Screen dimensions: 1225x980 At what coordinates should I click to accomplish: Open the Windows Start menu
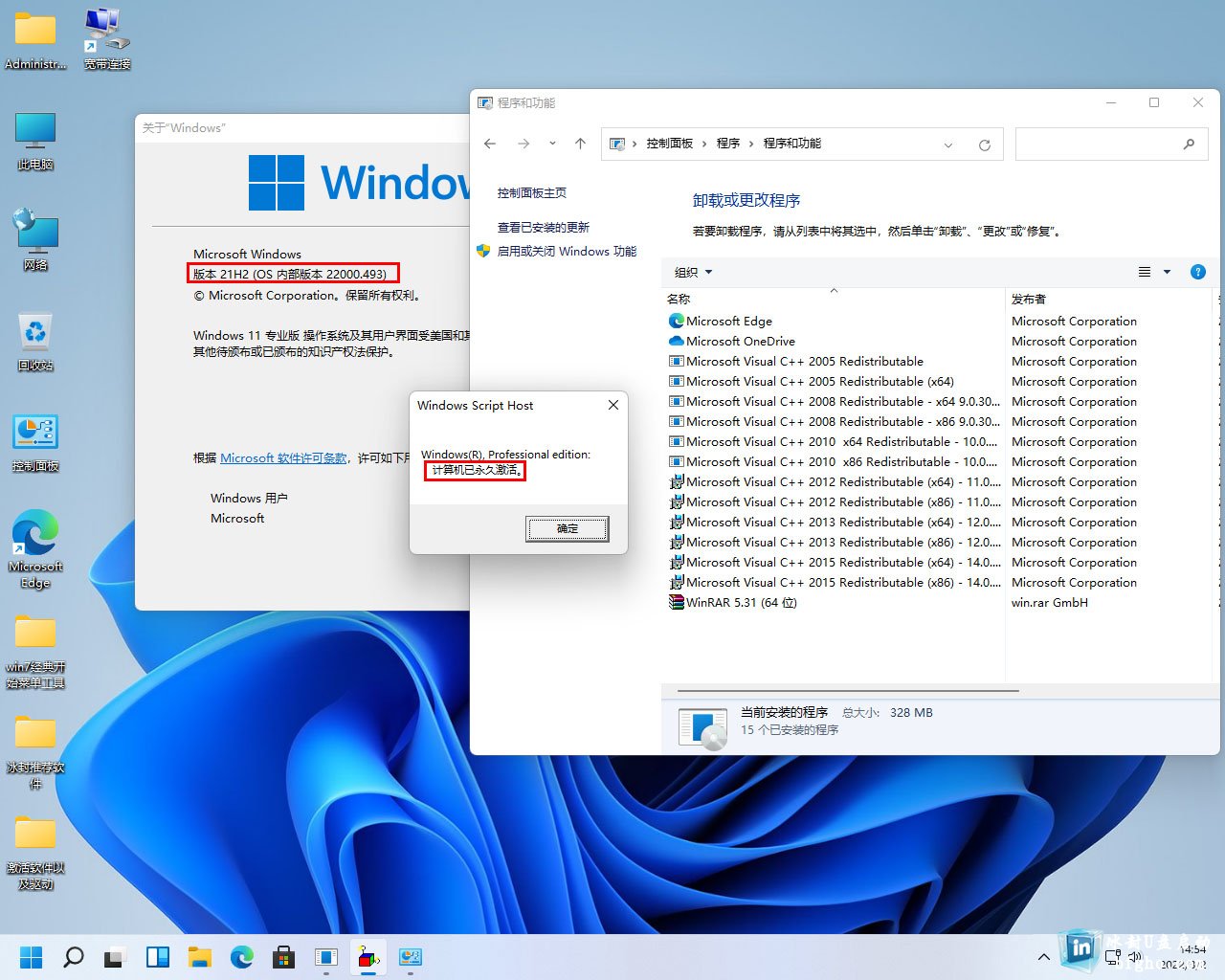[x=31, y=957]
